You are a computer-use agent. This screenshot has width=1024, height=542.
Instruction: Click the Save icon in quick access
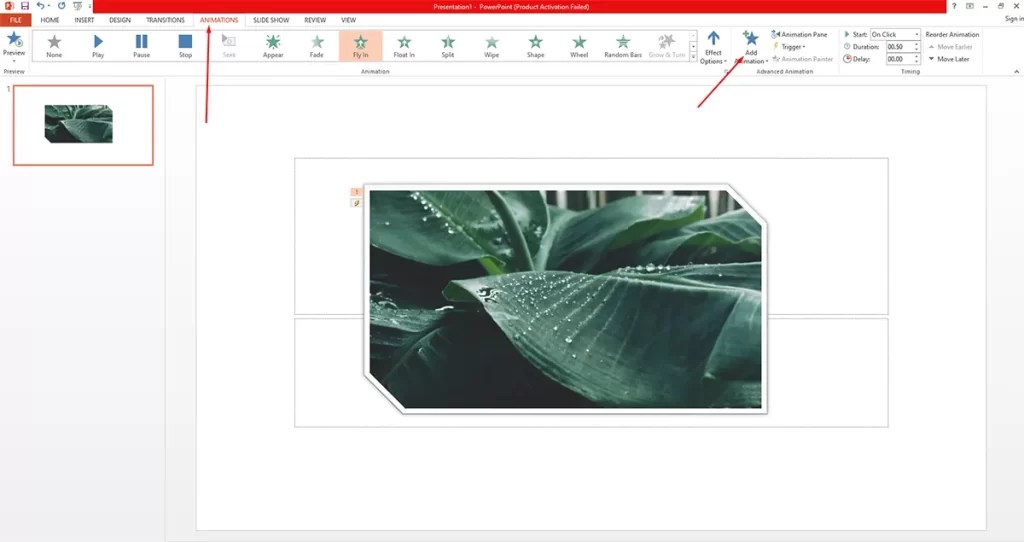click(x=24, y=6)
